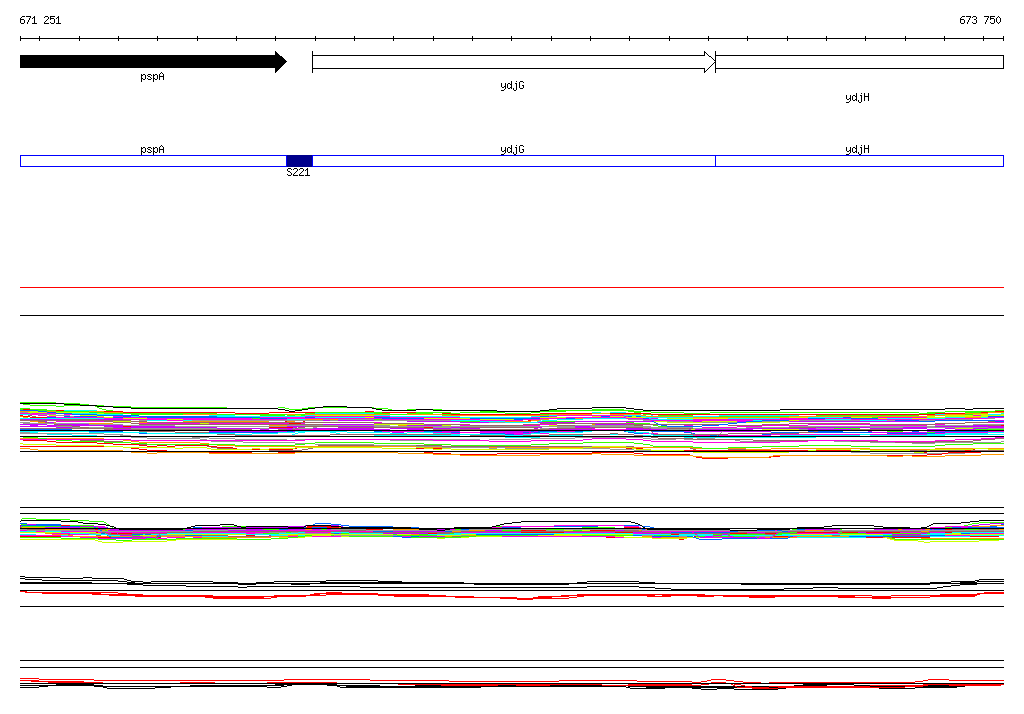Image resolution: width=1024 pixels, height=714 pixels.
Task: Click the S221 label text
Action: point(298,172)
